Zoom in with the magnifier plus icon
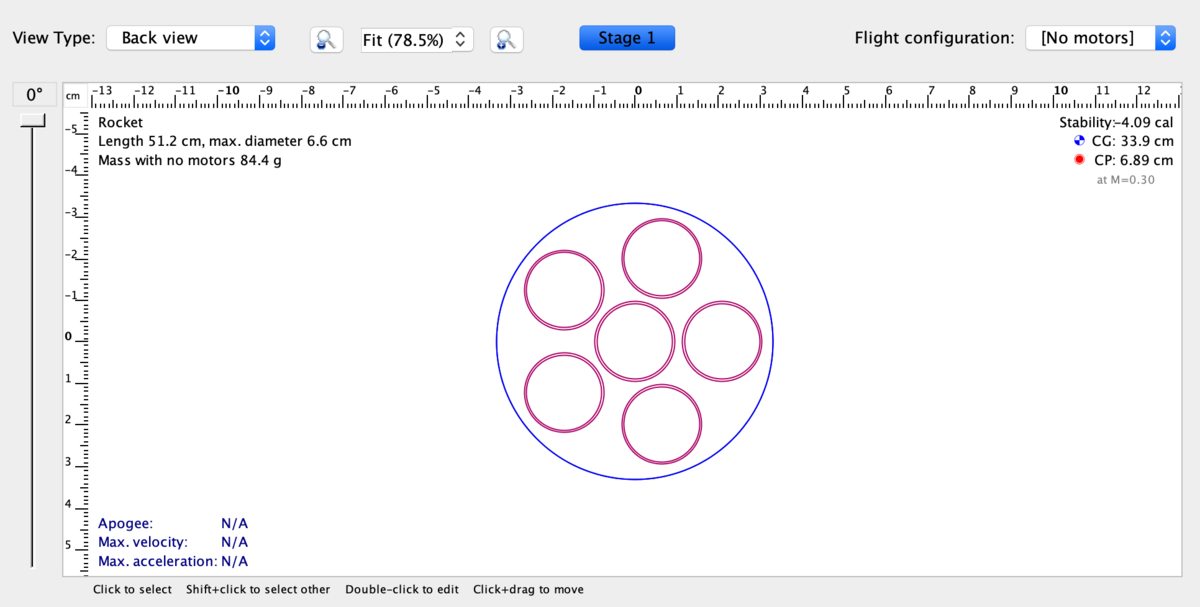1200x607 pixels. 506,40
